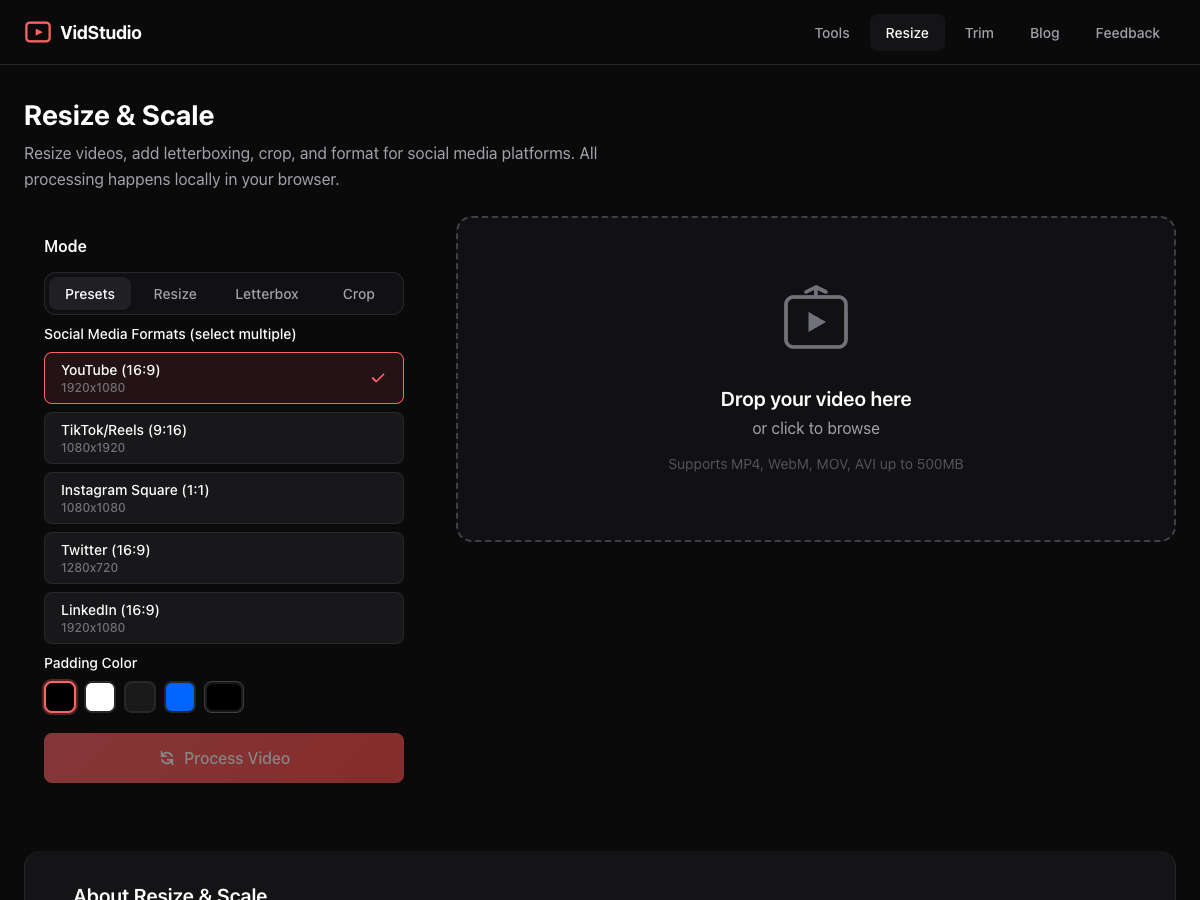The image size is (1200, 900).
Task: Click the Process Video button
Action: [223, 757]
